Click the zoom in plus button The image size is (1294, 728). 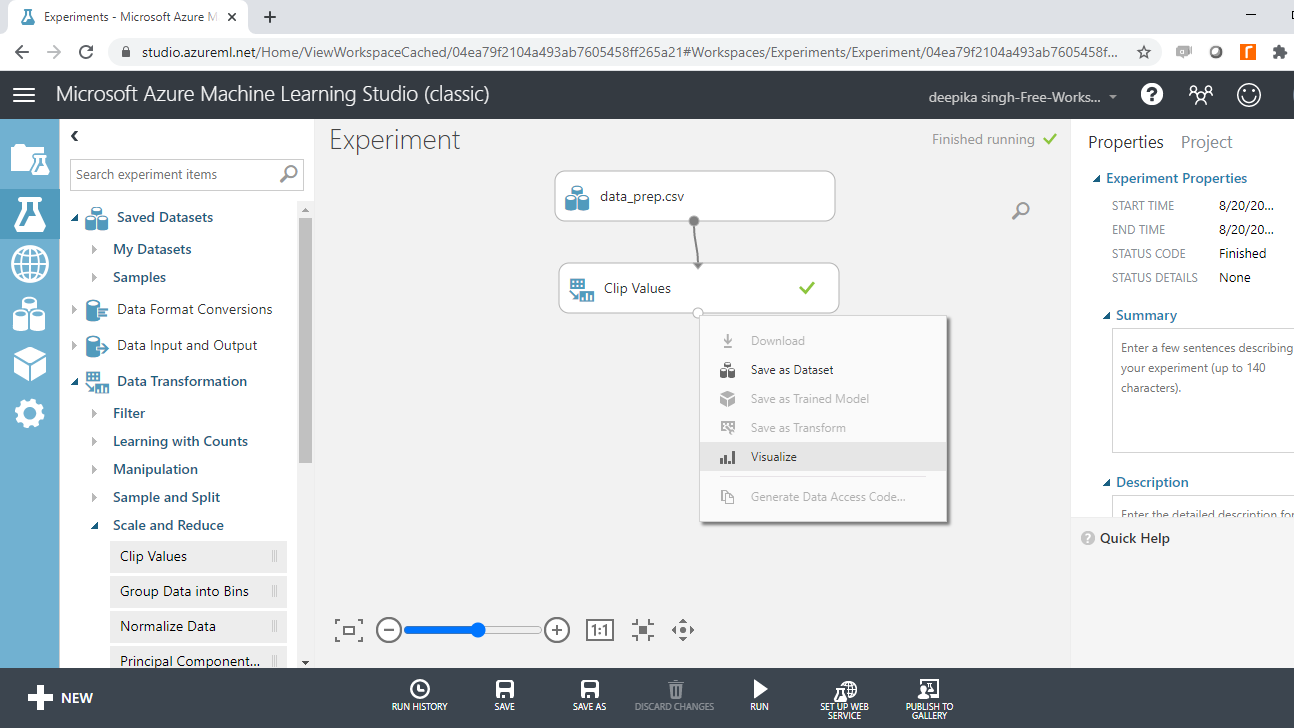point(557,630)
